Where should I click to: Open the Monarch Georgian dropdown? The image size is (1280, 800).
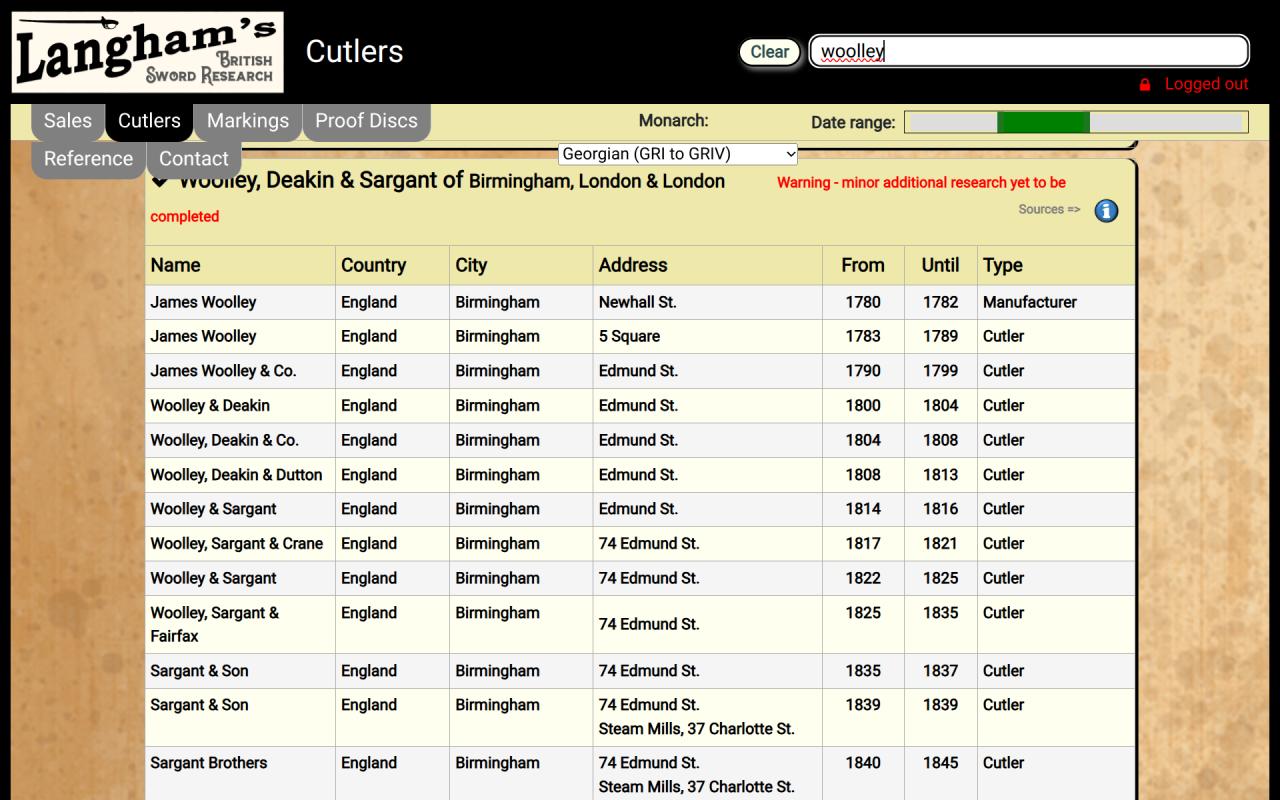(x=678, y=154)
